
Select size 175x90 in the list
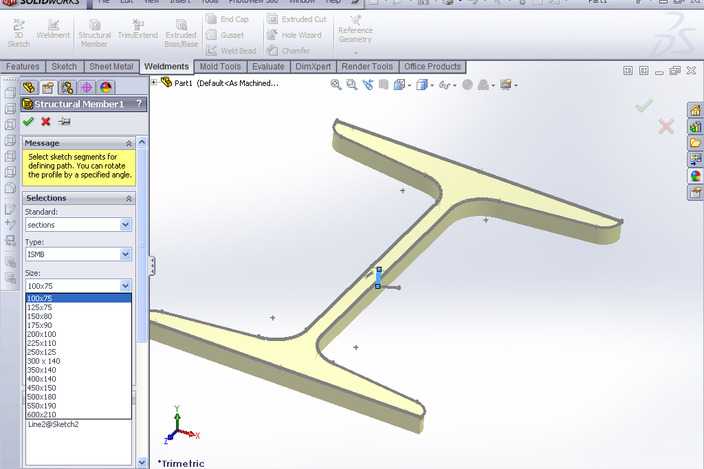coord(79,325)
